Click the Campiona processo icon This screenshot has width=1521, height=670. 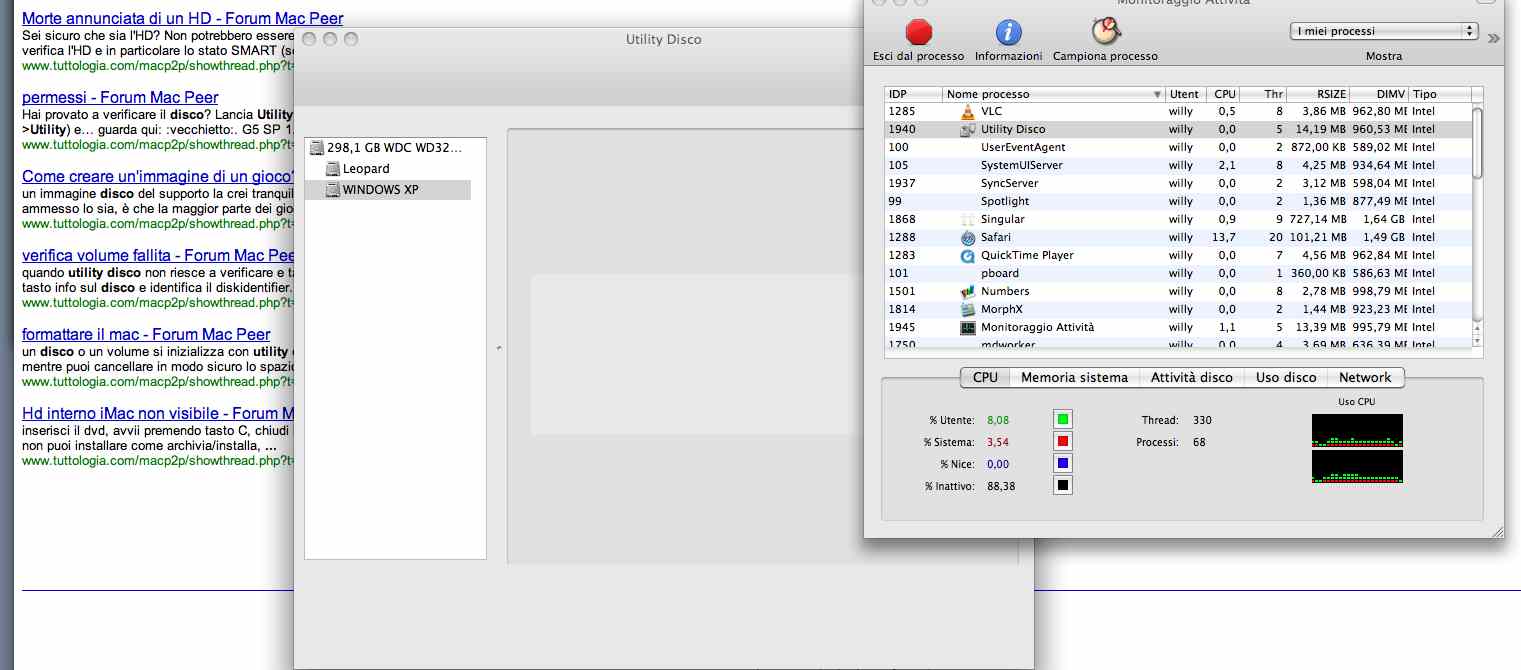pos(1105,32)
